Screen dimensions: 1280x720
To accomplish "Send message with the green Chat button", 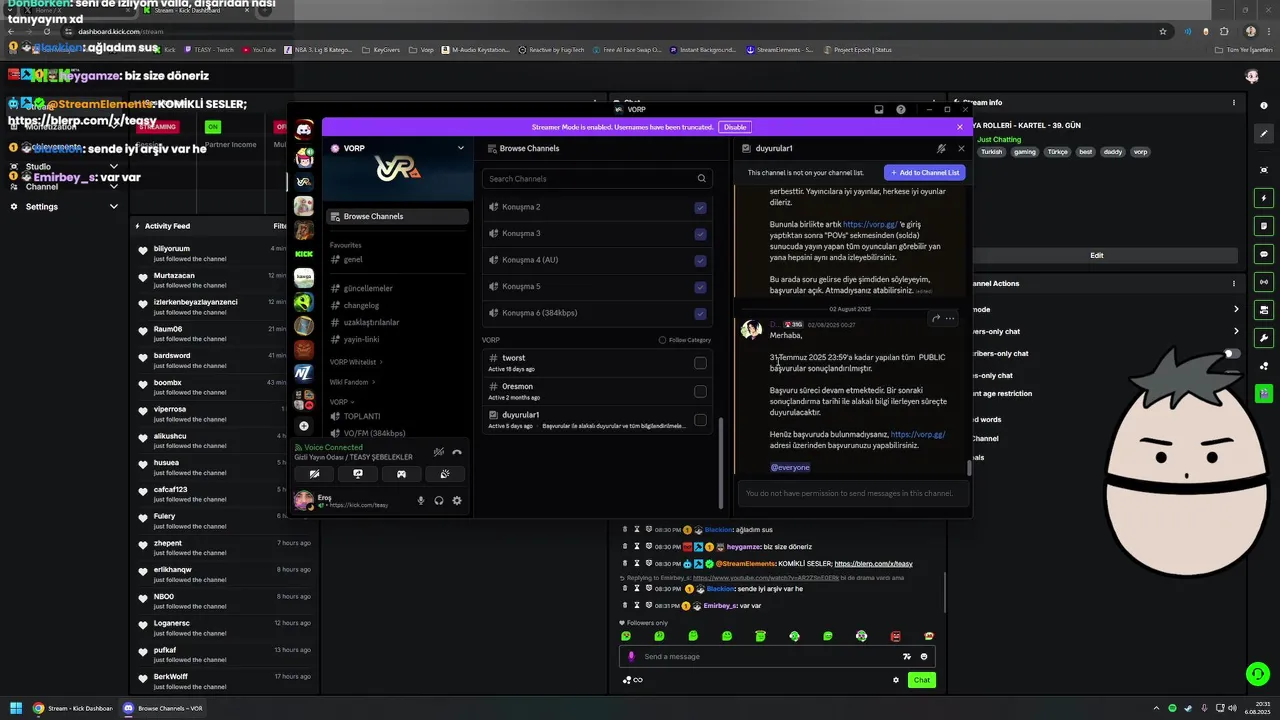I will coord(922,680).
